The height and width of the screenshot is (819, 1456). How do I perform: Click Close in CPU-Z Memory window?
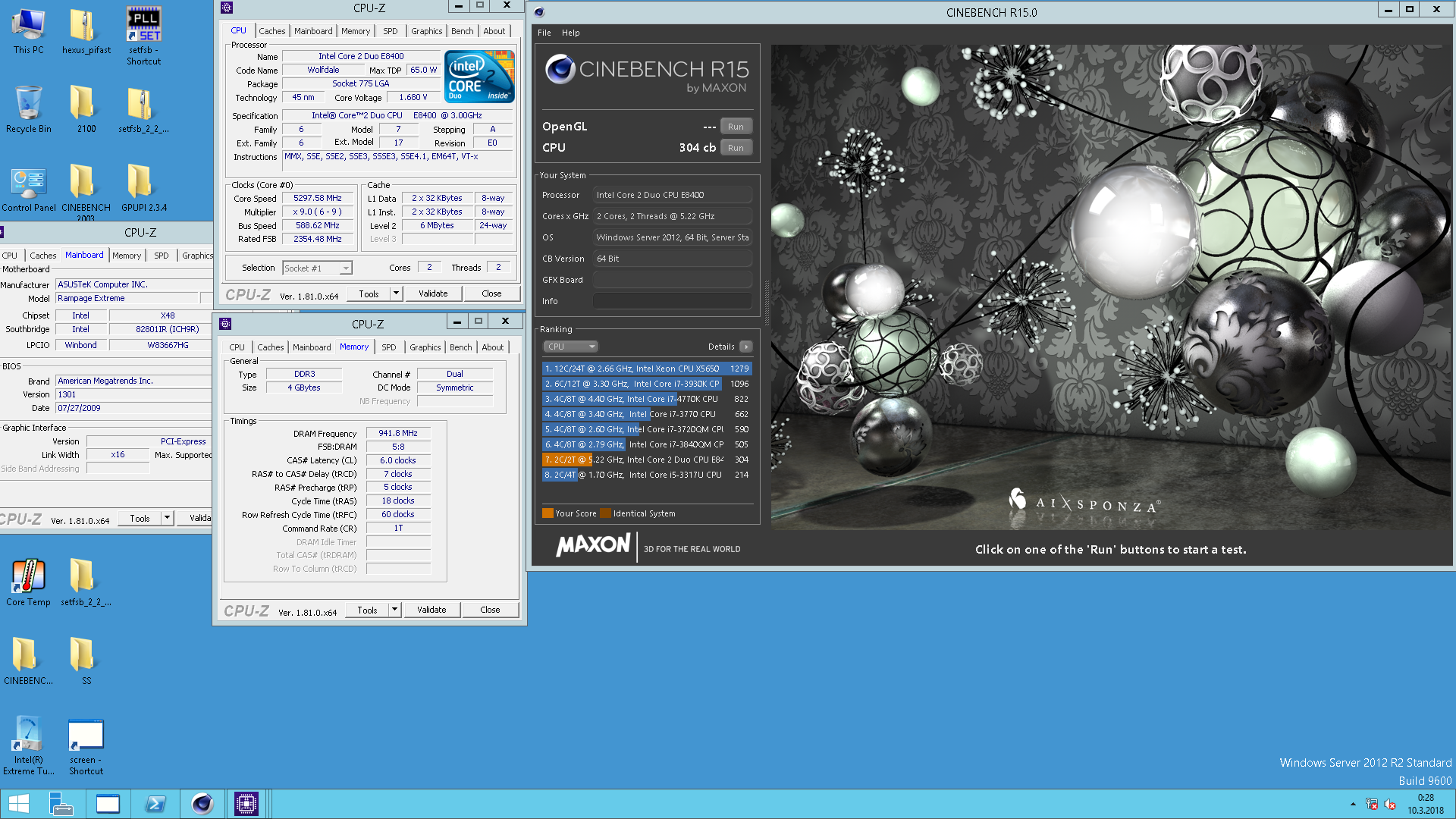[490, 610]
